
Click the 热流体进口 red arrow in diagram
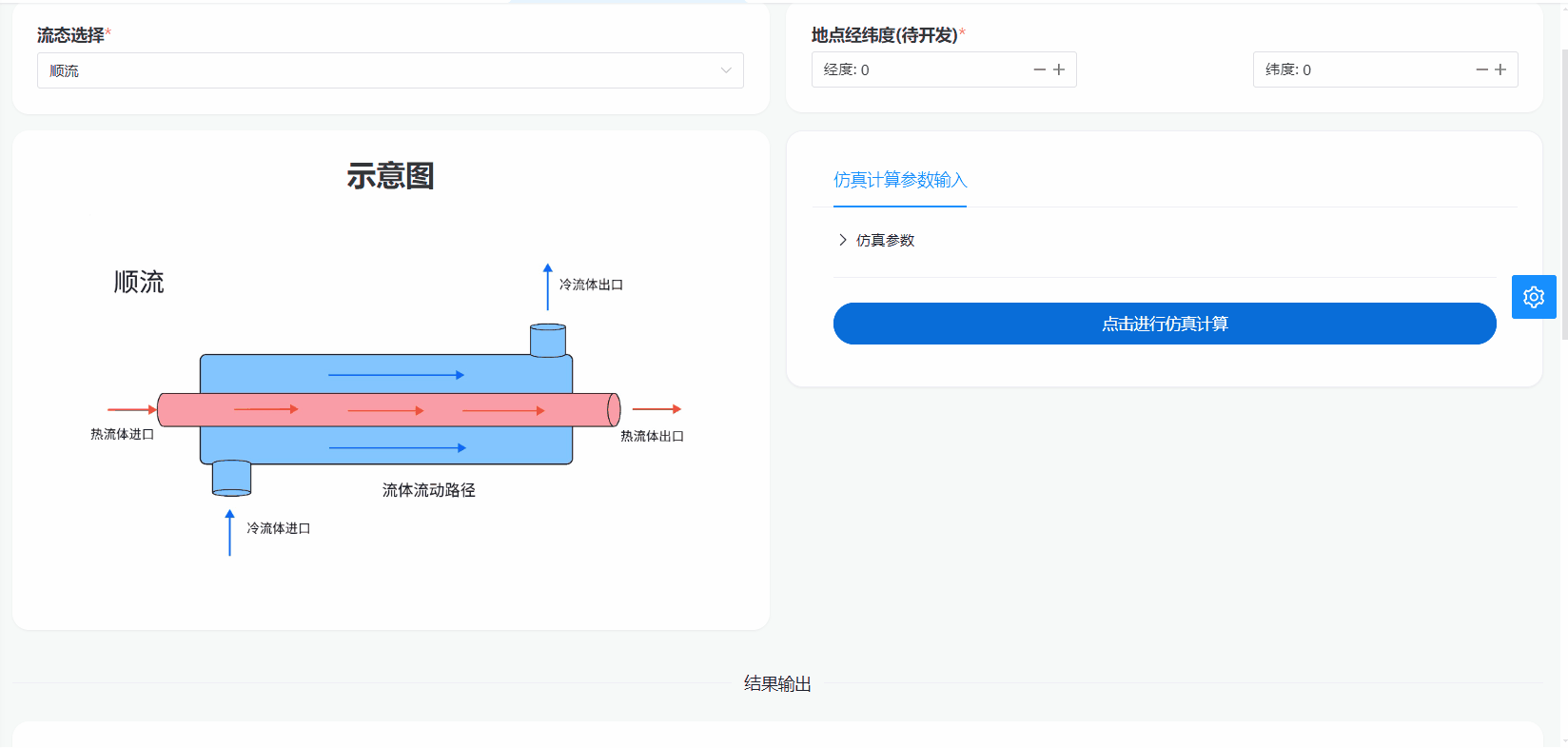[x=131, y=409]
